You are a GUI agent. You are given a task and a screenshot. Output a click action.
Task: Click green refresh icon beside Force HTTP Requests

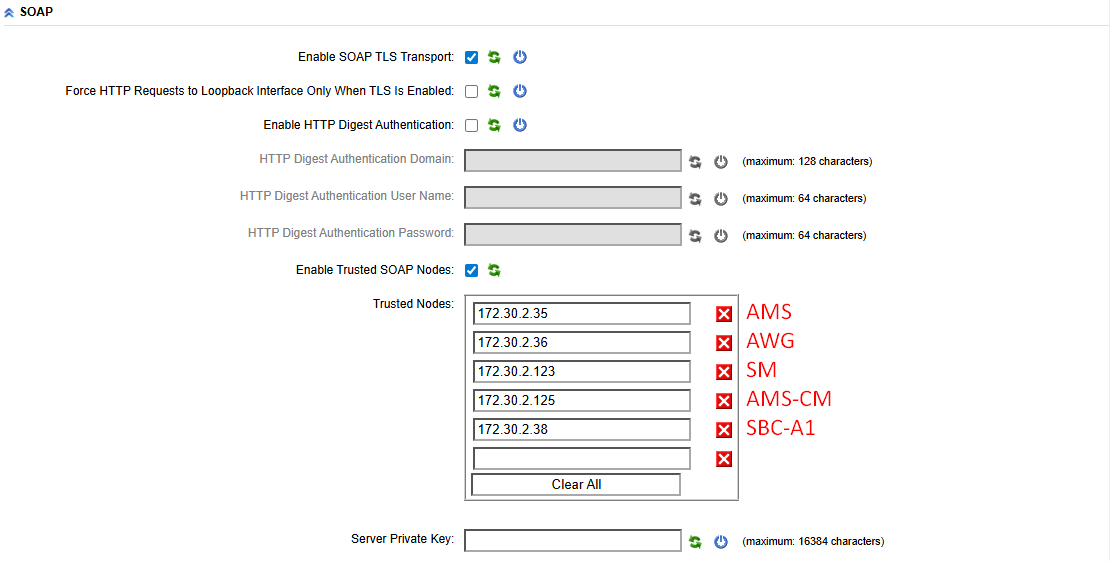494,92
